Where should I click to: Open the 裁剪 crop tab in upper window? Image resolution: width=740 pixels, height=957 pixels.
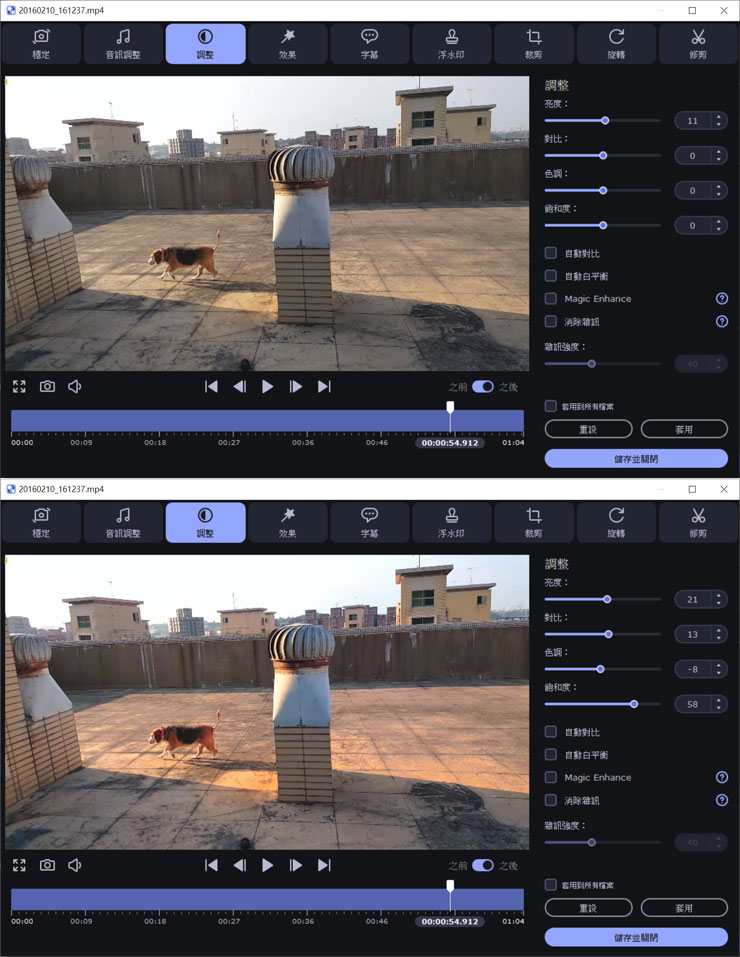(x=534, y=44)
